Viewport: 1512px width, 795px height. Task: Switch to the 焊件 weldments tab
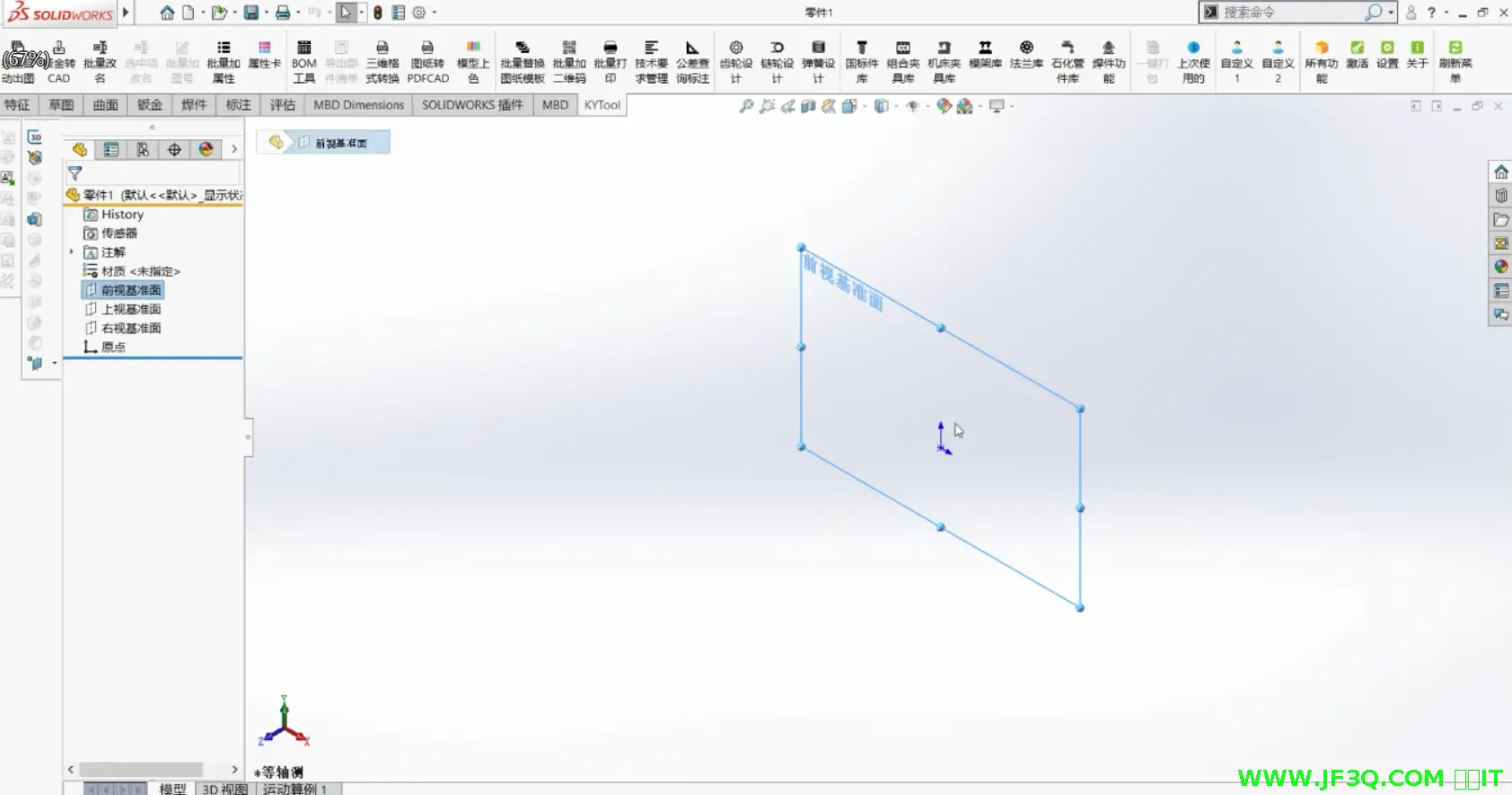[194, 105]
